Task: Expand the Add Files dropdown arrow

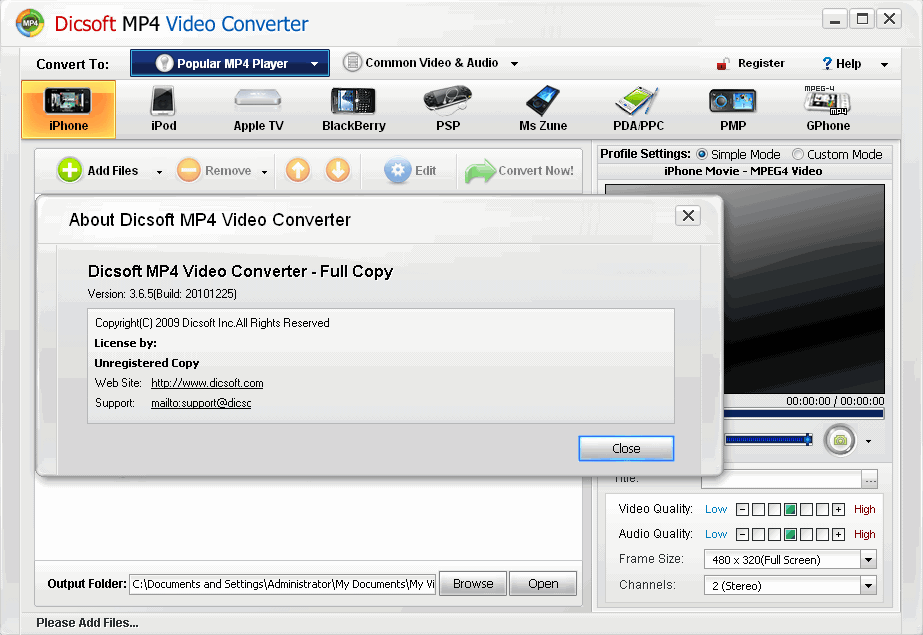Action: tap(159, 170)
